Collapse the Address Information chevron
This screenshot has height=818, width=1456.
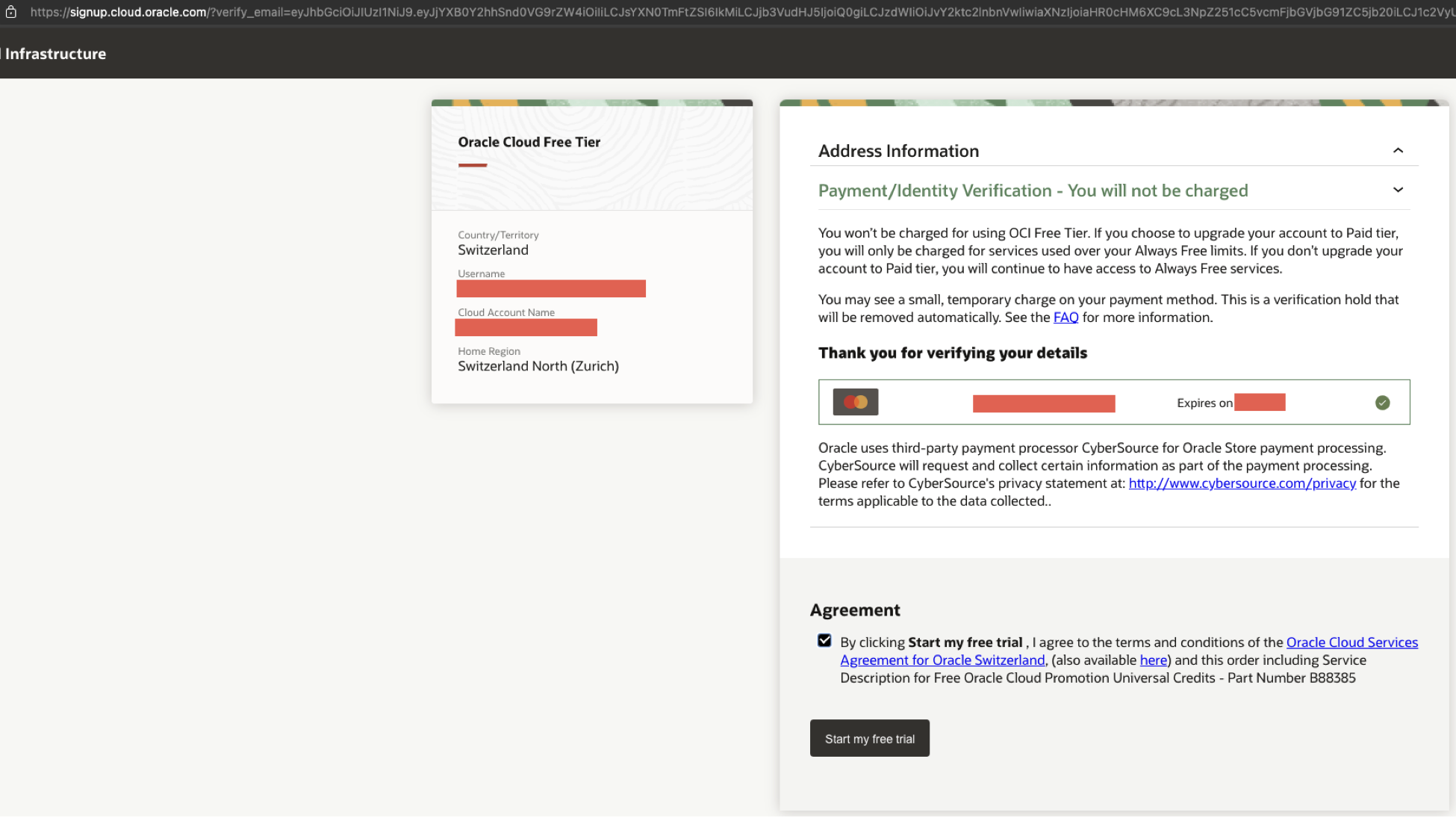coord(1398,150)
